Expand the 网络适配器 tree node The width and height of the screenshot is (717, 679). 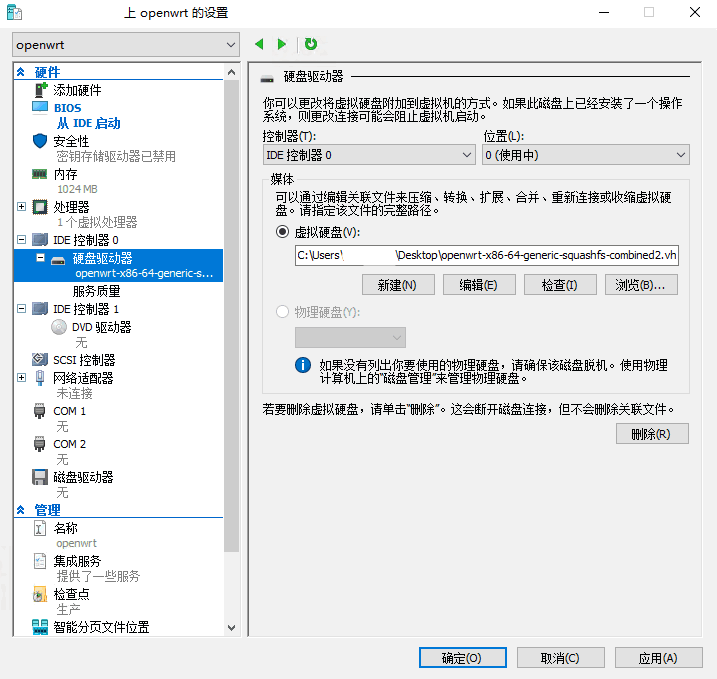point(21,378)
